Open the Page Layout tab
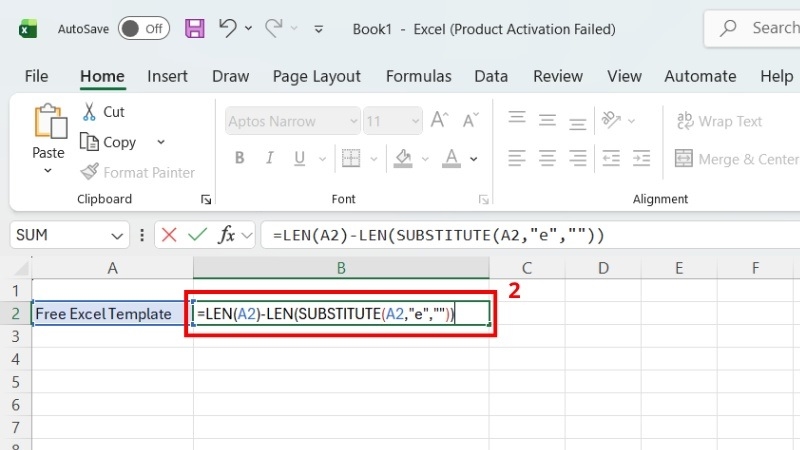The height and width of the screenshot is (450, 800). pos(316,77)
